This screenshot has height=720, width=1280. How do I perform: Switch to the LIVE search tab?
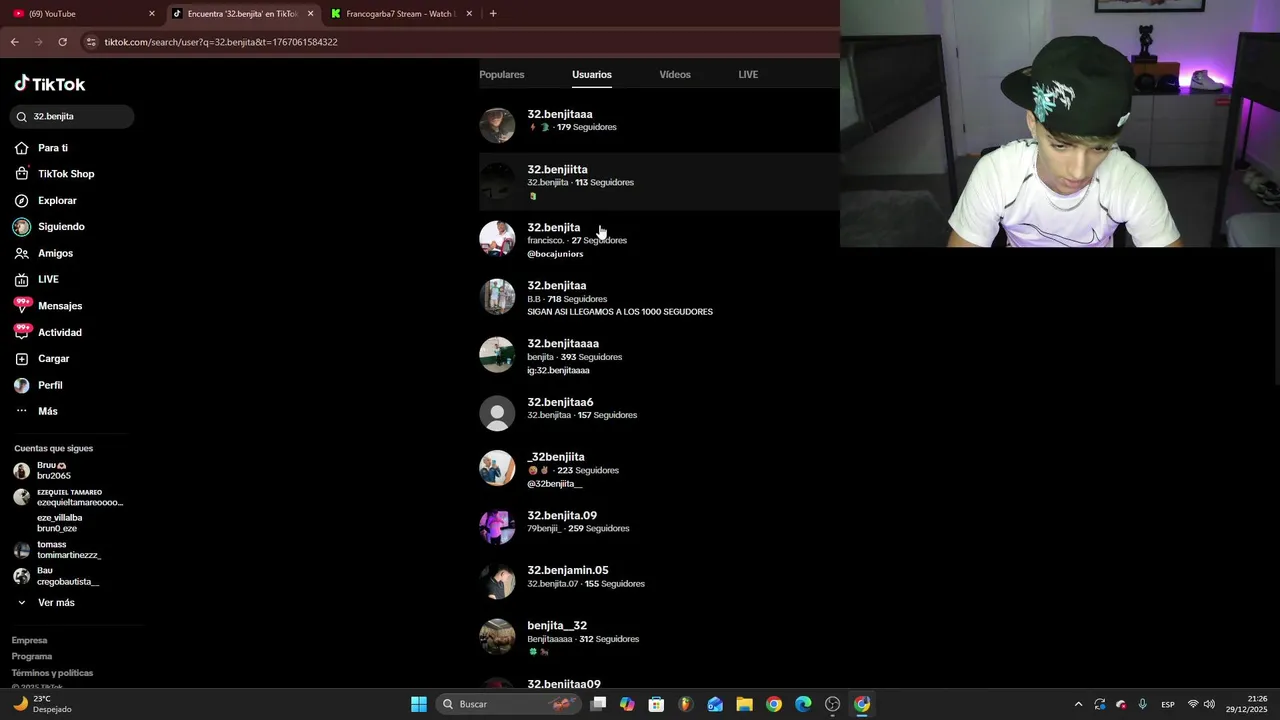748,75
